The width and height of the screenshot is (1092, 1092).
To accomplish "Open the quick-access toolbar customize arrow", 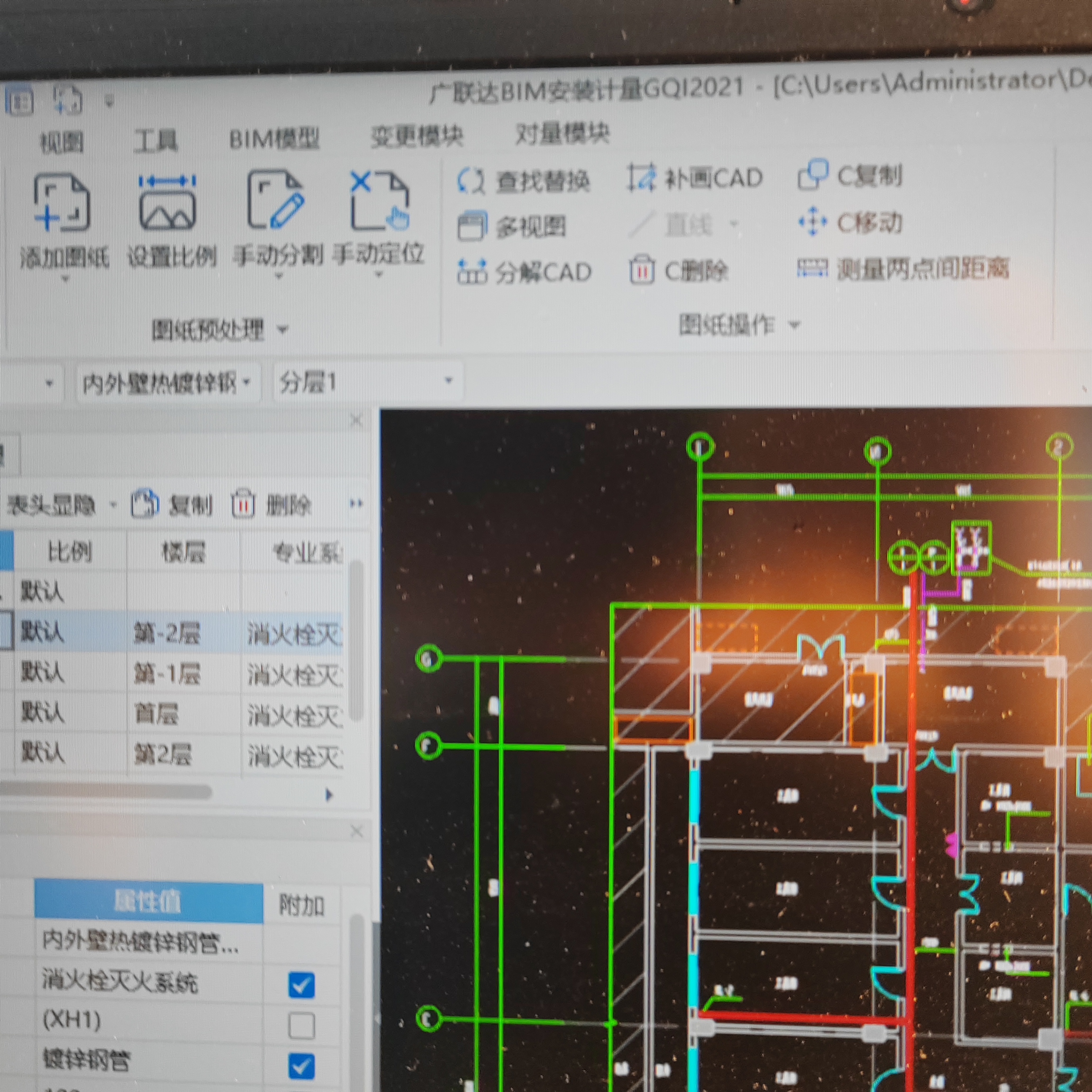I will pos(109,102).
